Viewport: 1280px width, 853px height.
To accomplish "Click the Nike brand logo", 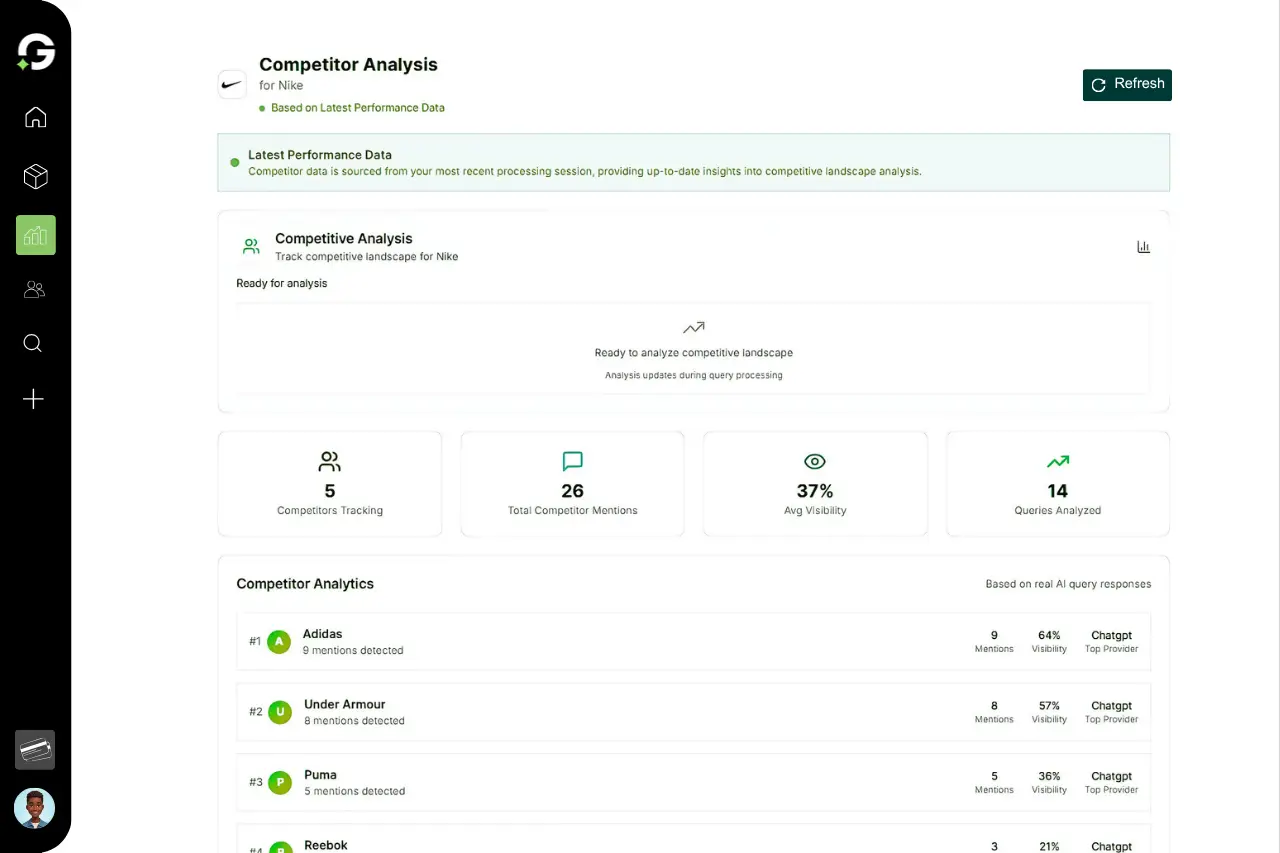I will 232,85.
